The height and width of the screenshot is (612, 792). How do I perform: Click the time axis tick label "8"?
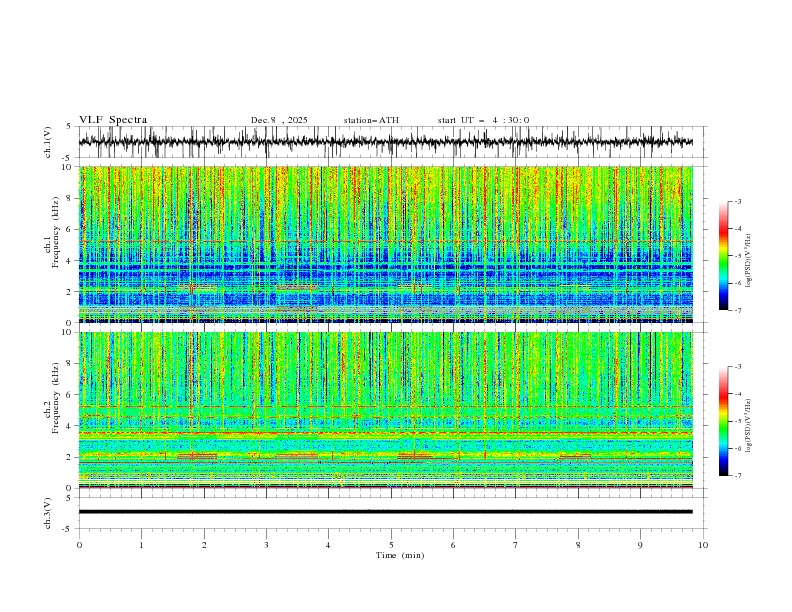(578, 545)
